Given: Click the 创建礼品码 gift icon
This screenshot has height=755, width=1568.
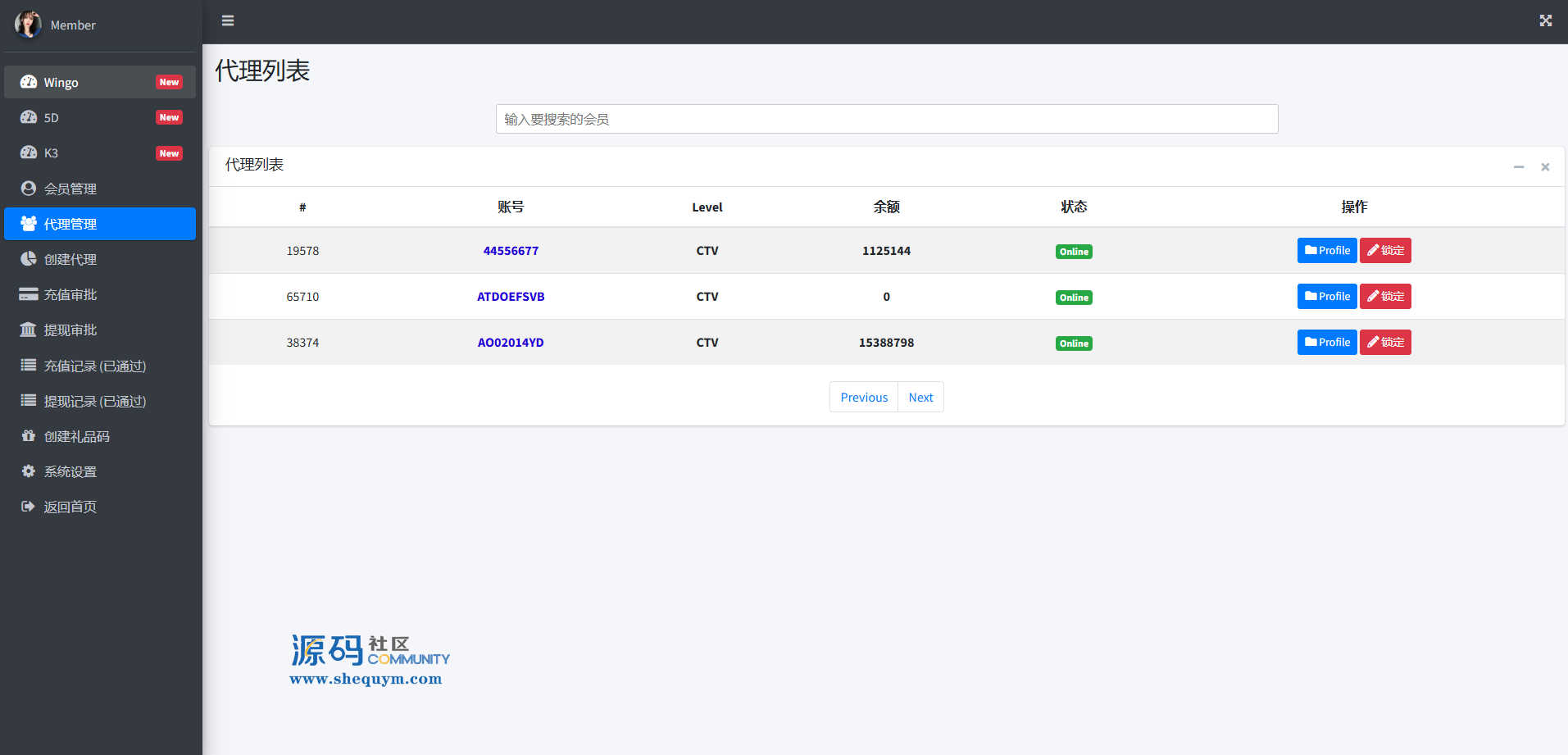Looking at the screenshot, I should click(29, 436).
